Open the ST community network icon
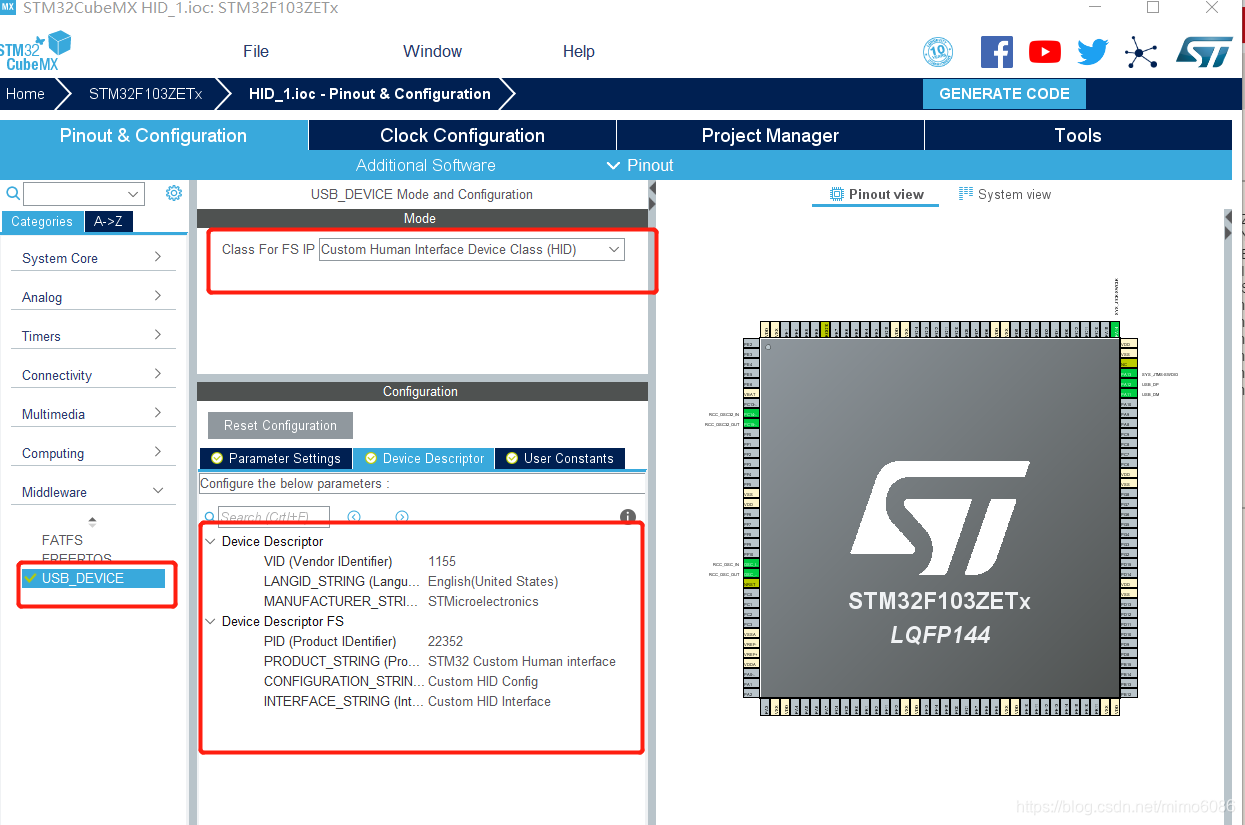Screen dimensions: 1245x825 [x=1141, y=52]
